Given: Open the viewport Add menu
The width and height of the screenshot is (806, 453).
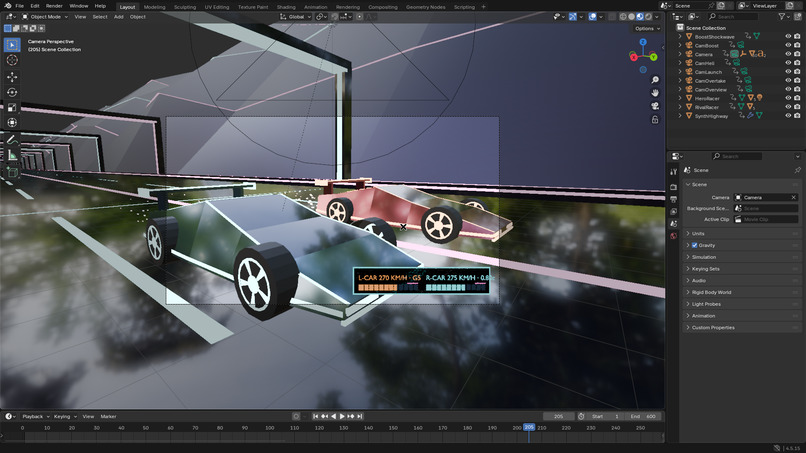Looking at the screenshot, I should coord(119,17).
